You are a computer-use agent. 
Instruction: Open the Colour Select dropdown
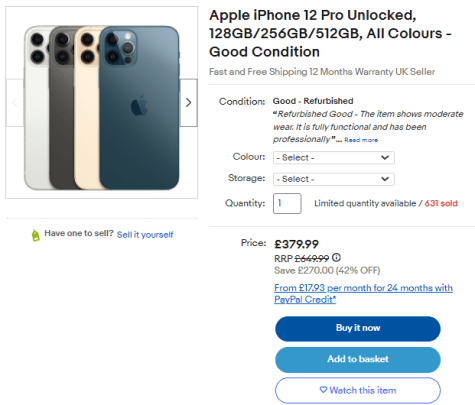(x=334, y=158)
